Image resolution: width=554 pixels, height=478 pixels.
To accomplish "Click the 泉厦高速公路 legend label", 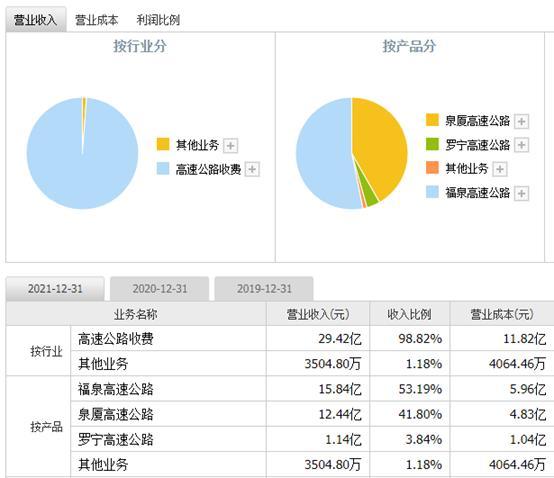I will click(x=478, y=121).
